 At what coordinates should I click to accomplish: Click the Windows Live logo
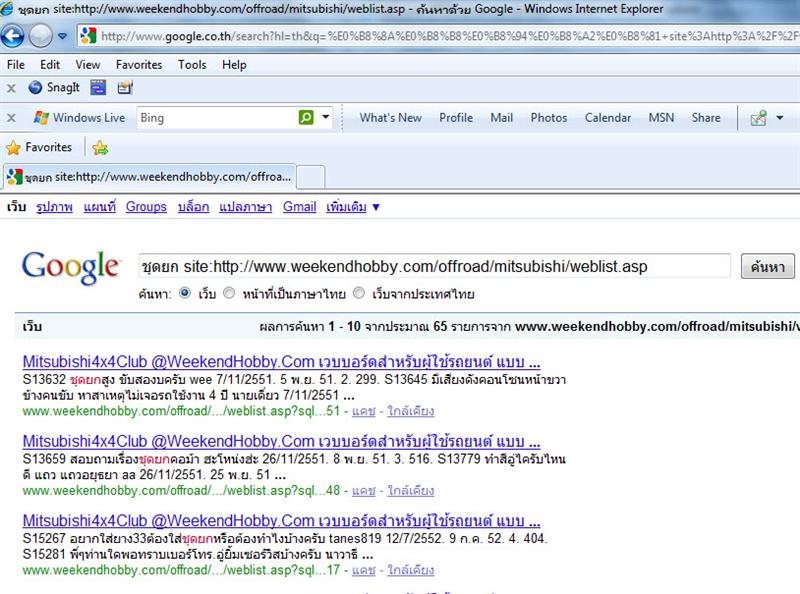tap(79, 117)
